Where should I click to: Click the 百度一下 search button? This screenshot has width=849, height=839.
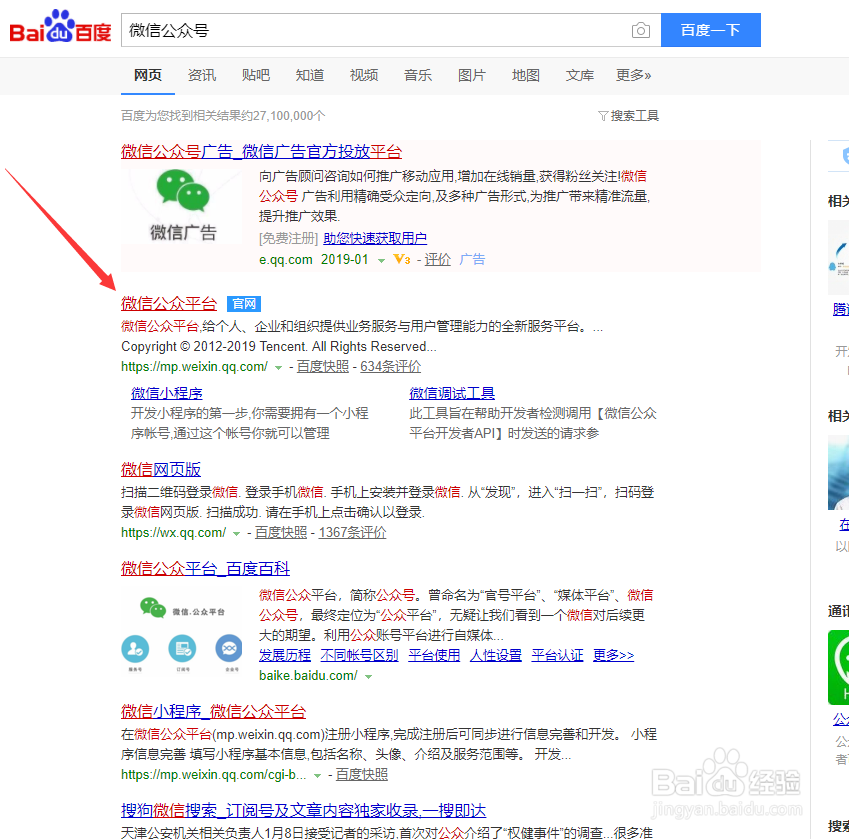click(710, 30)
